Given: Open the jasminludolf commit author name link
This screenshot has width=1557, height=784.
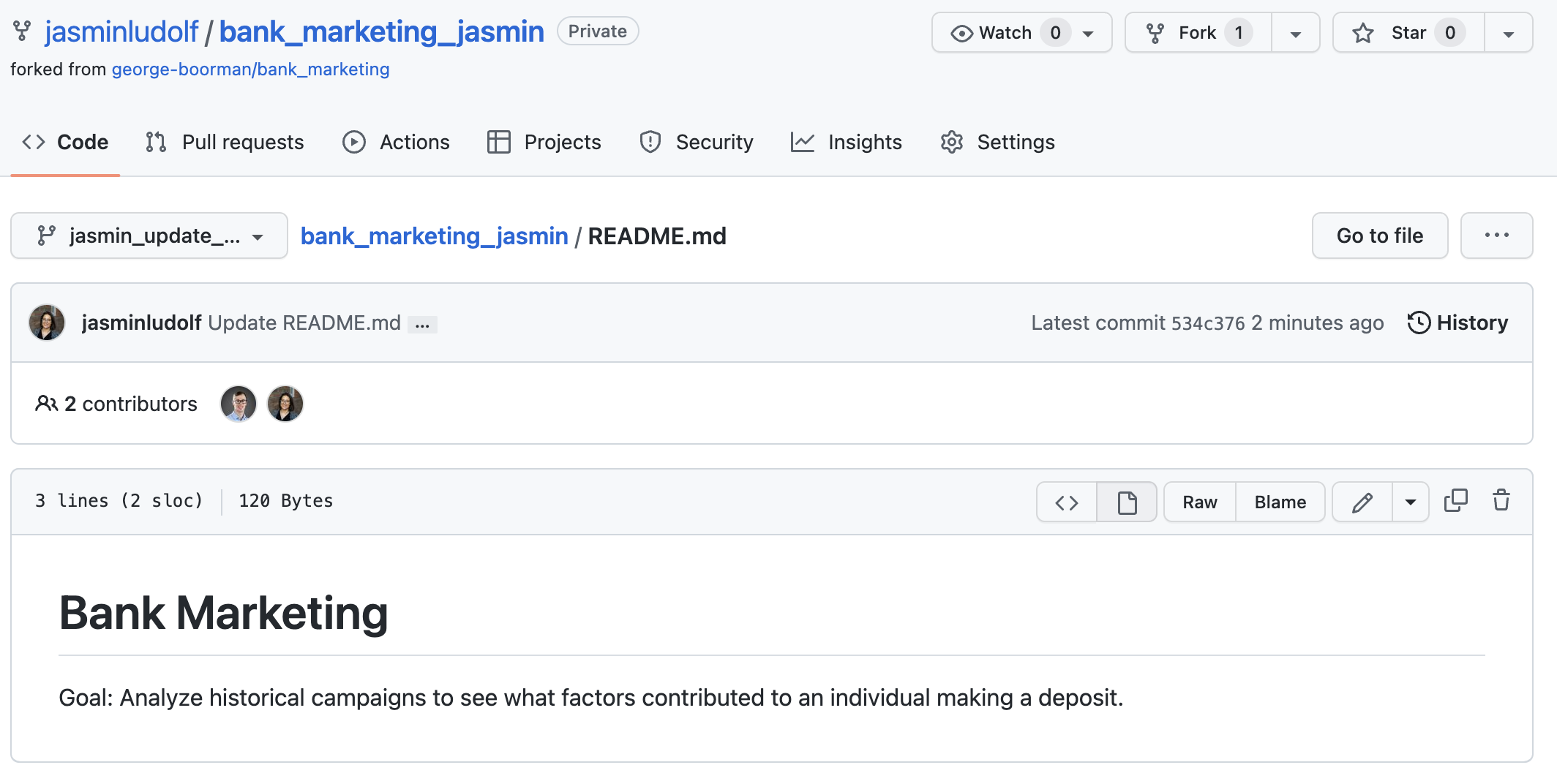Looking at the screenshot, I should pyautogui.click(x=141, y=323).
